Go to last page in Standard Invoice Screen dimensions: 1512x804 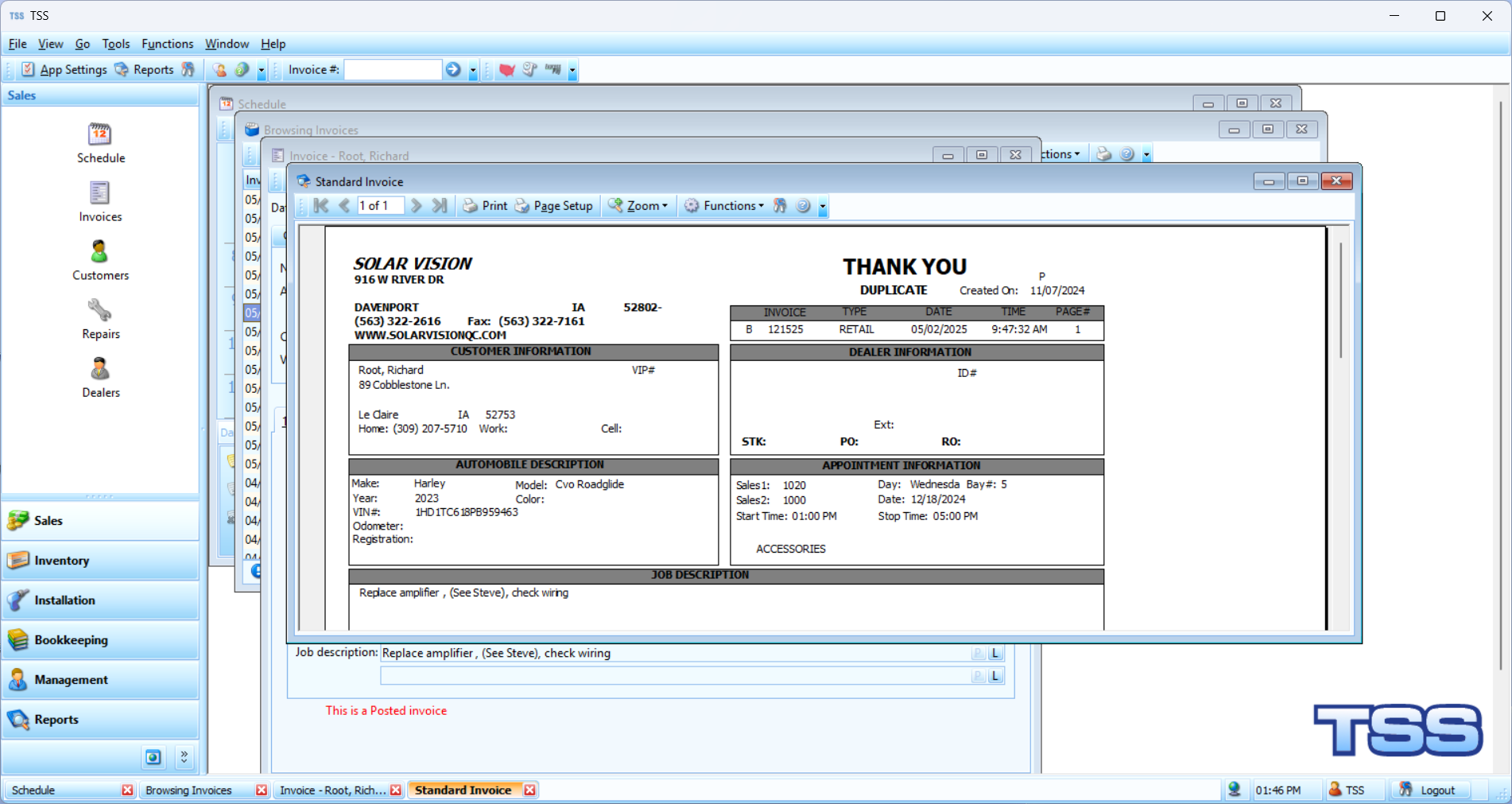click(439, 206)
